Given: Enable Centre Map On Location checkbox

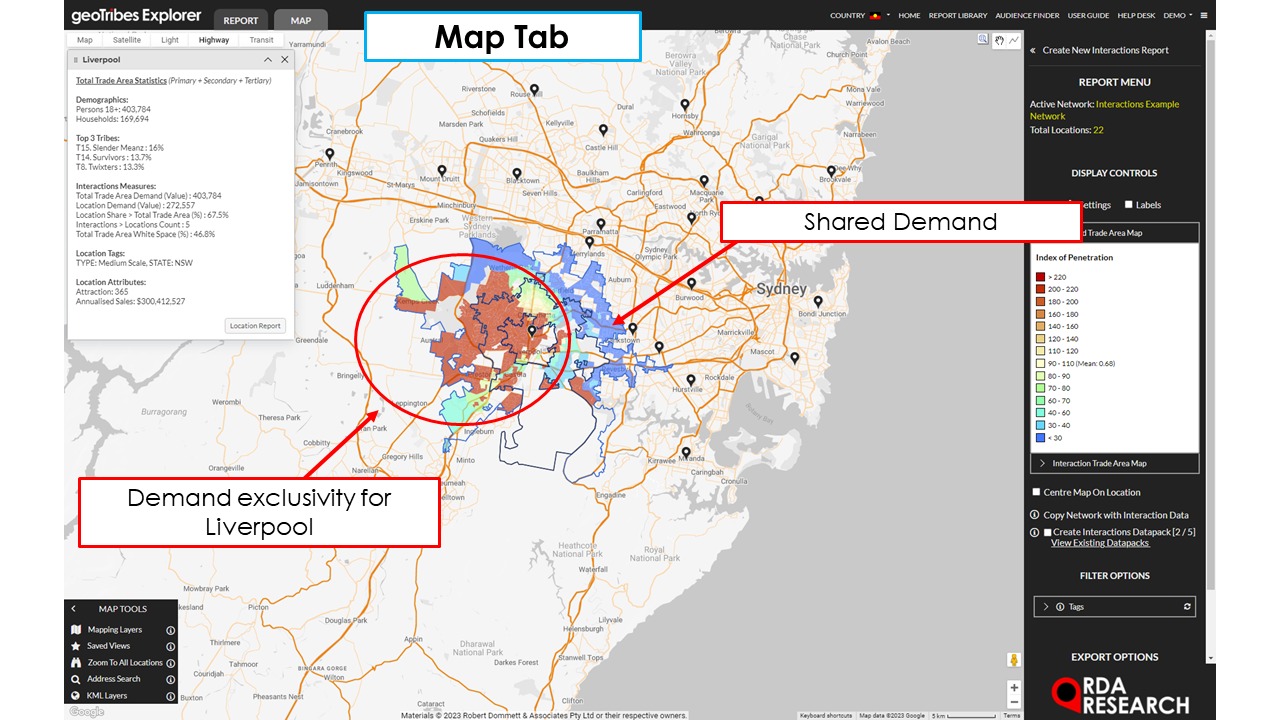Looking at the screenshot, I should pyautogui.click(x=1036, y=492).
